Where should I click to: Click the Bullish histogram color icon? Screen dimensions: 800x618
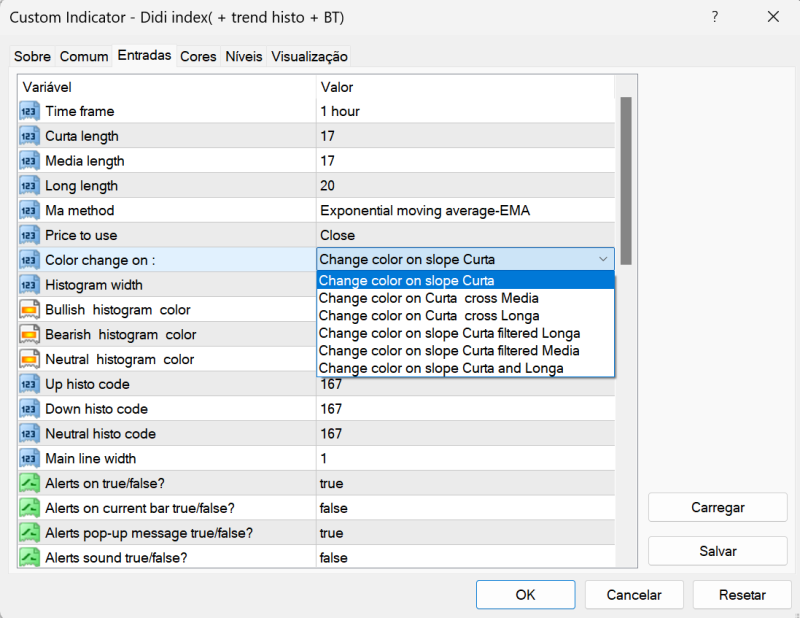tap(29, 310)
